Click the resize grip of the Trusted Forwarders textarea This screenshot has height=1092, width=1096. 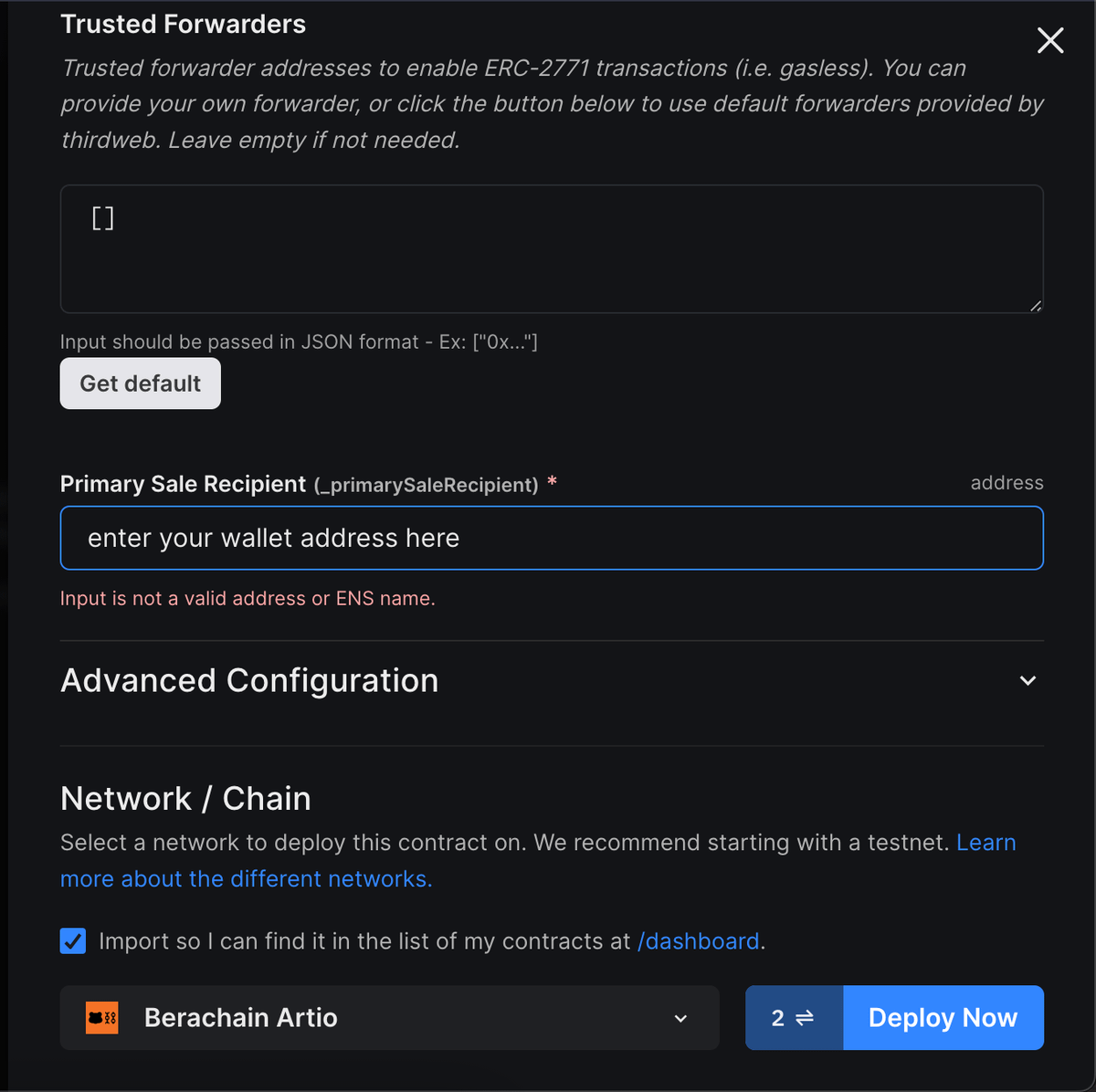pyautogui.click(x=1035, y=306)
